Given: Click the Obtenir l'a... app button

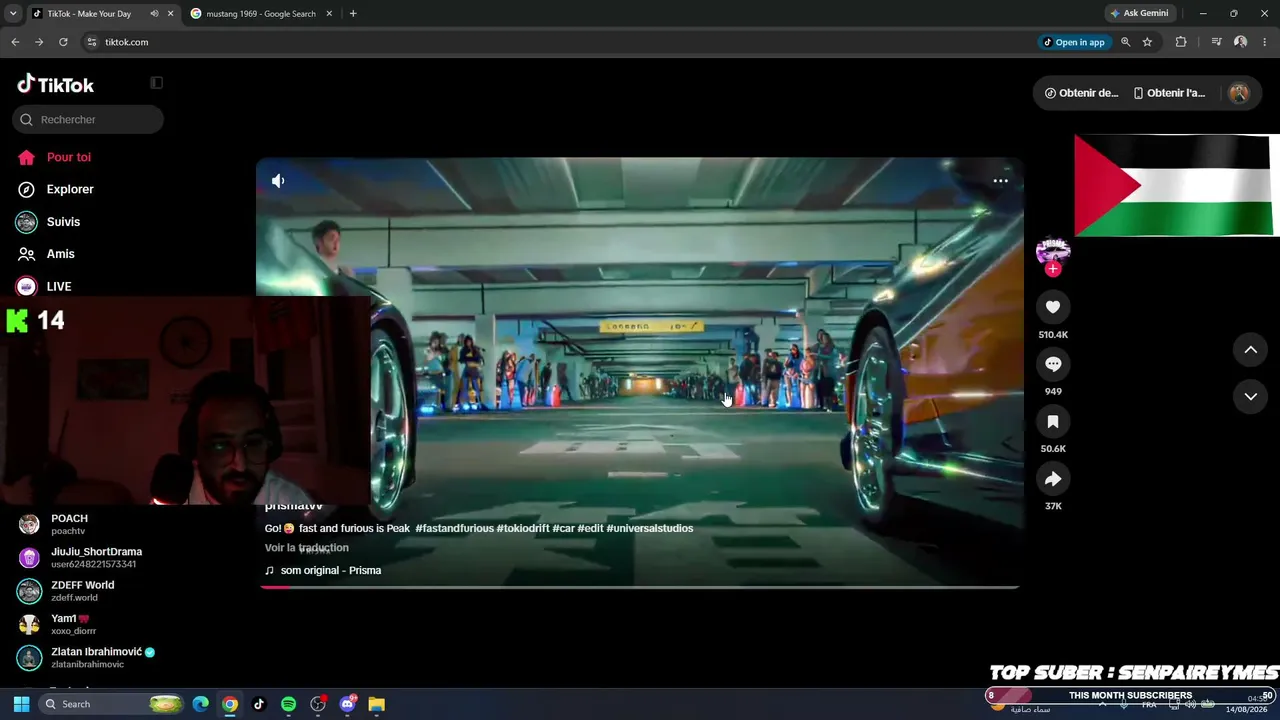Looking at the screenshot, I should click(1169, 93).
